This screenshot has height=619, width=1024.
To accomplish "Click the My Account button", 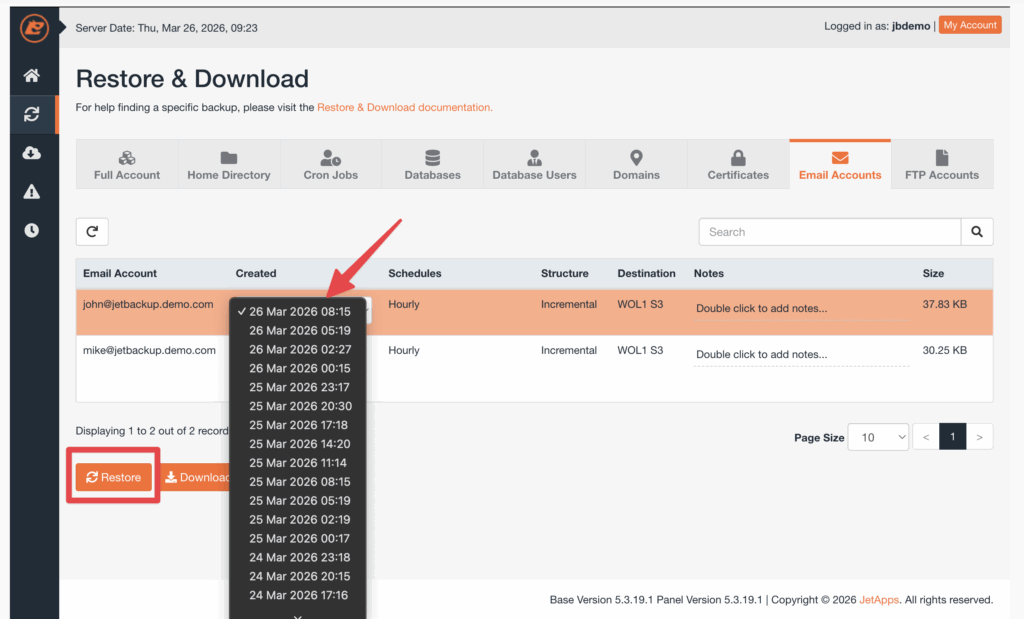I will tap(969, 25).
